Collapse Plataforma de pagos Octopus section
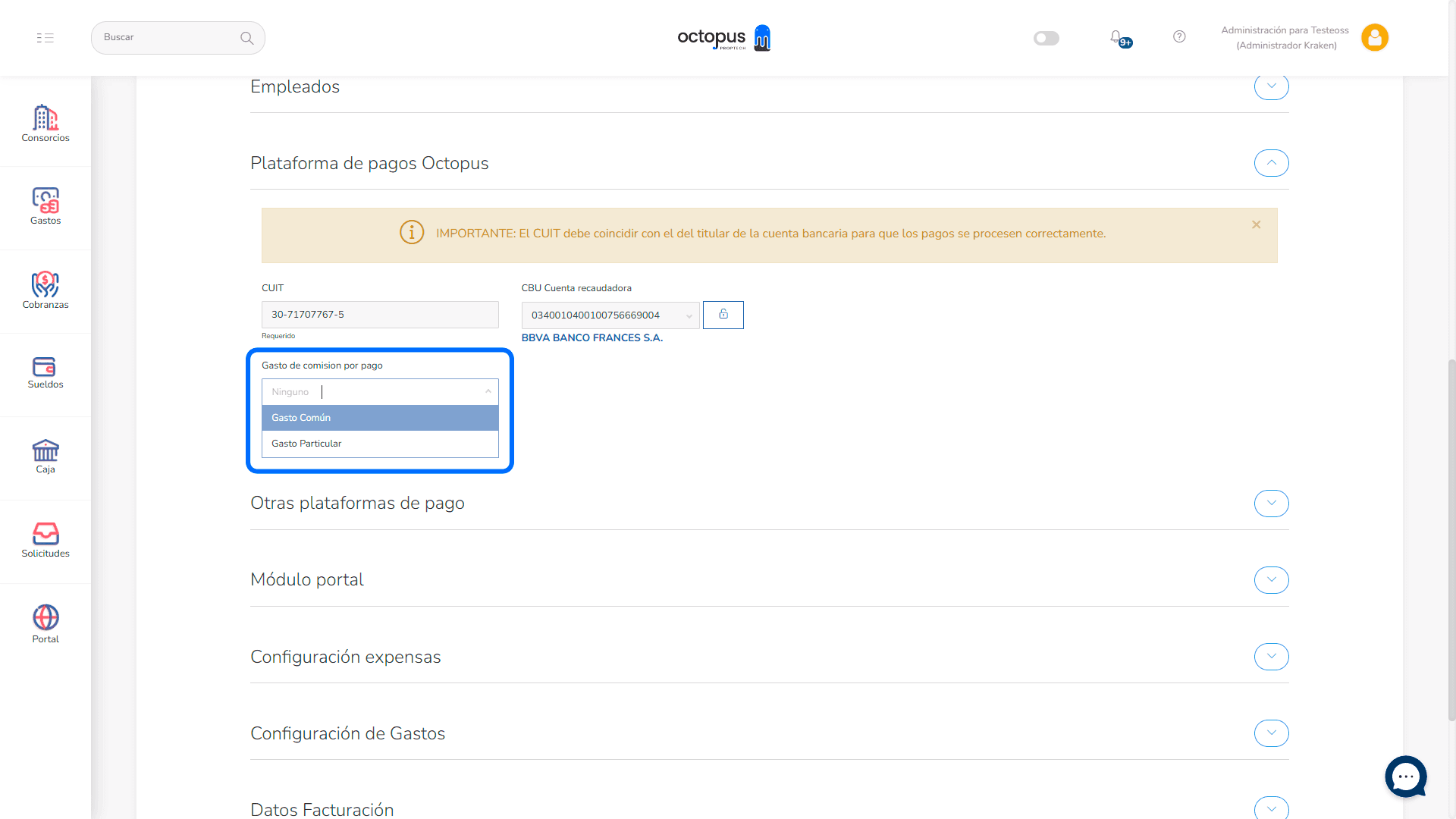1456x819 pixels. point(1271,163)
